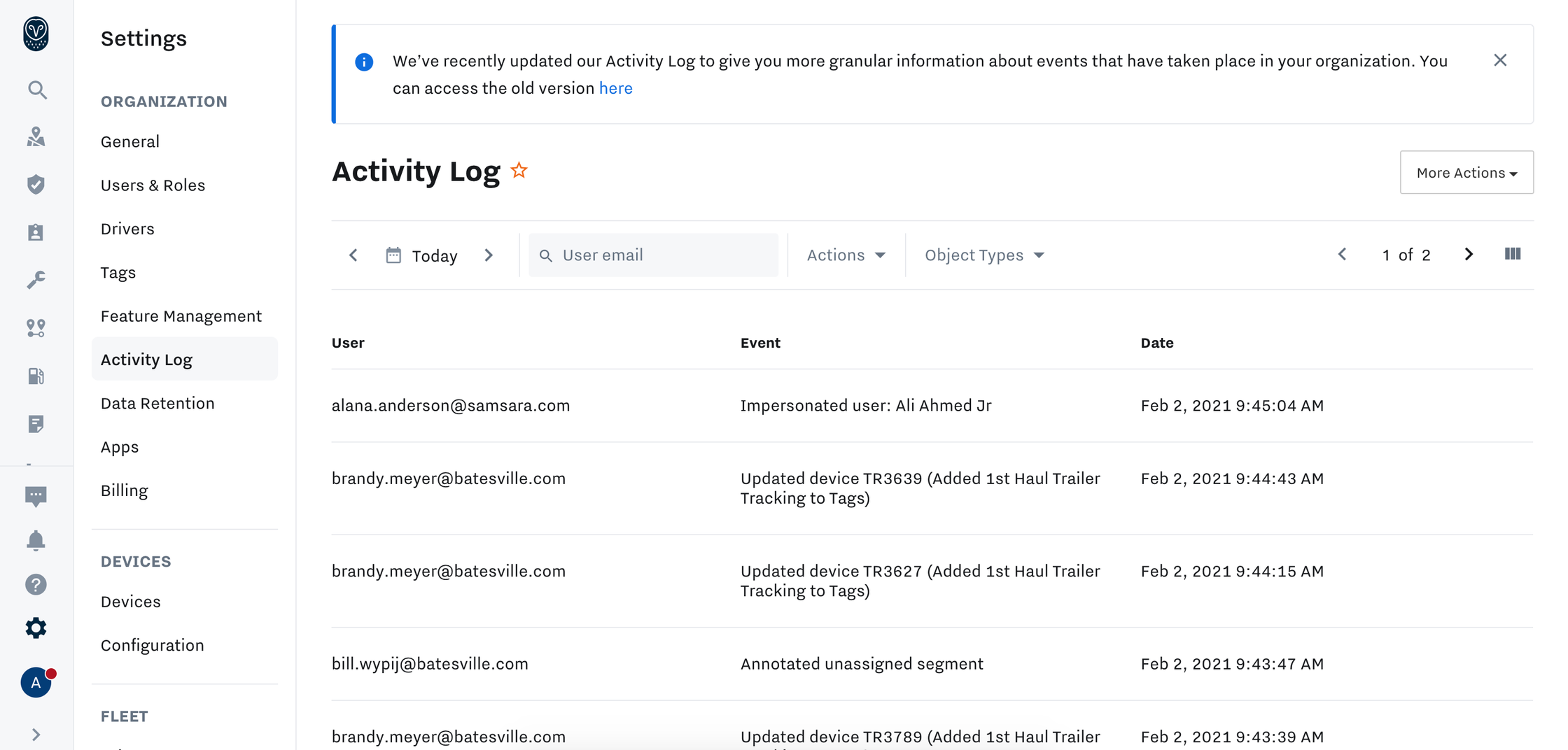Select the 'Updated device TR3639' event
The image size is (1568, 750).
(920, 488)
